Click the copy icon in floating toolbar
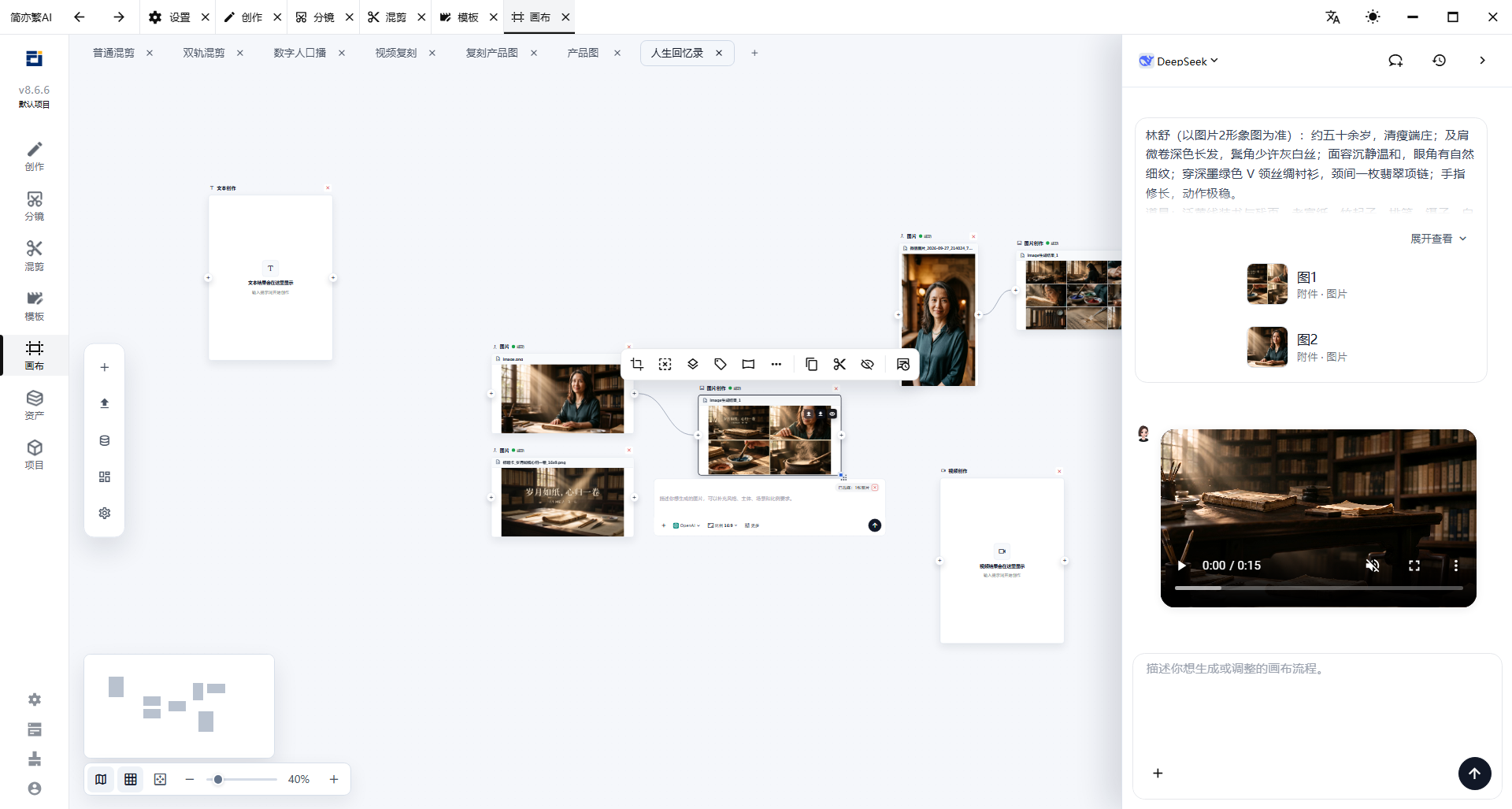 pos(811,364)
